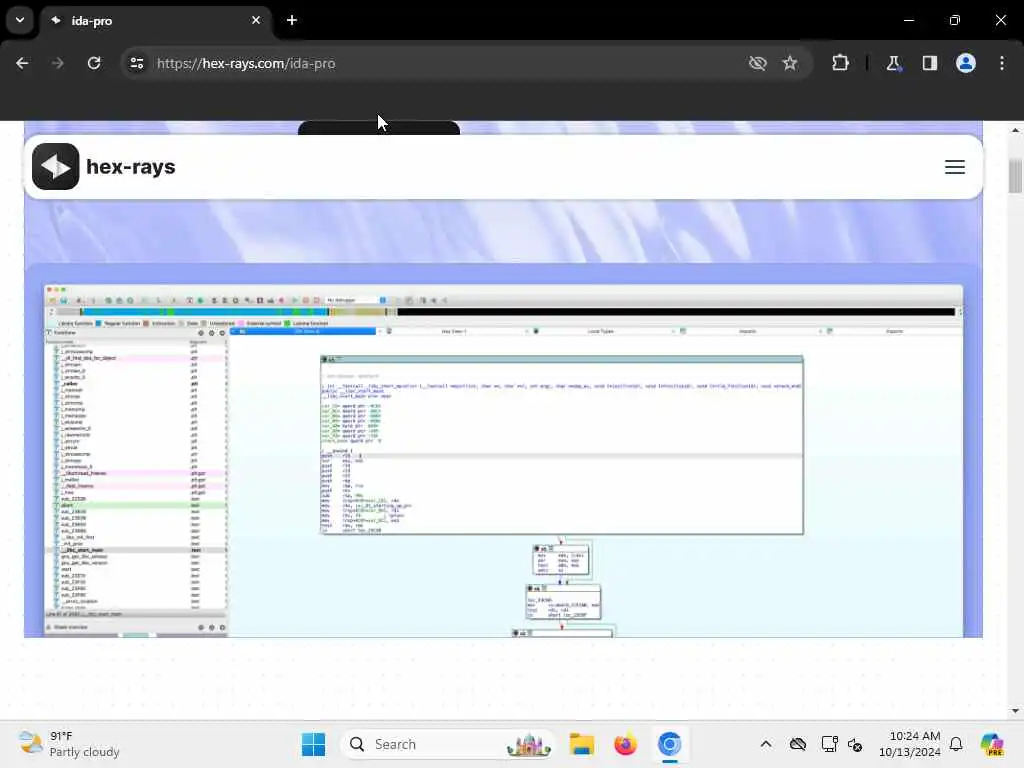This screenshot has height=768, width=1024.
Task: Open Chrome Labs flask icon
Action: pos(893,63)
